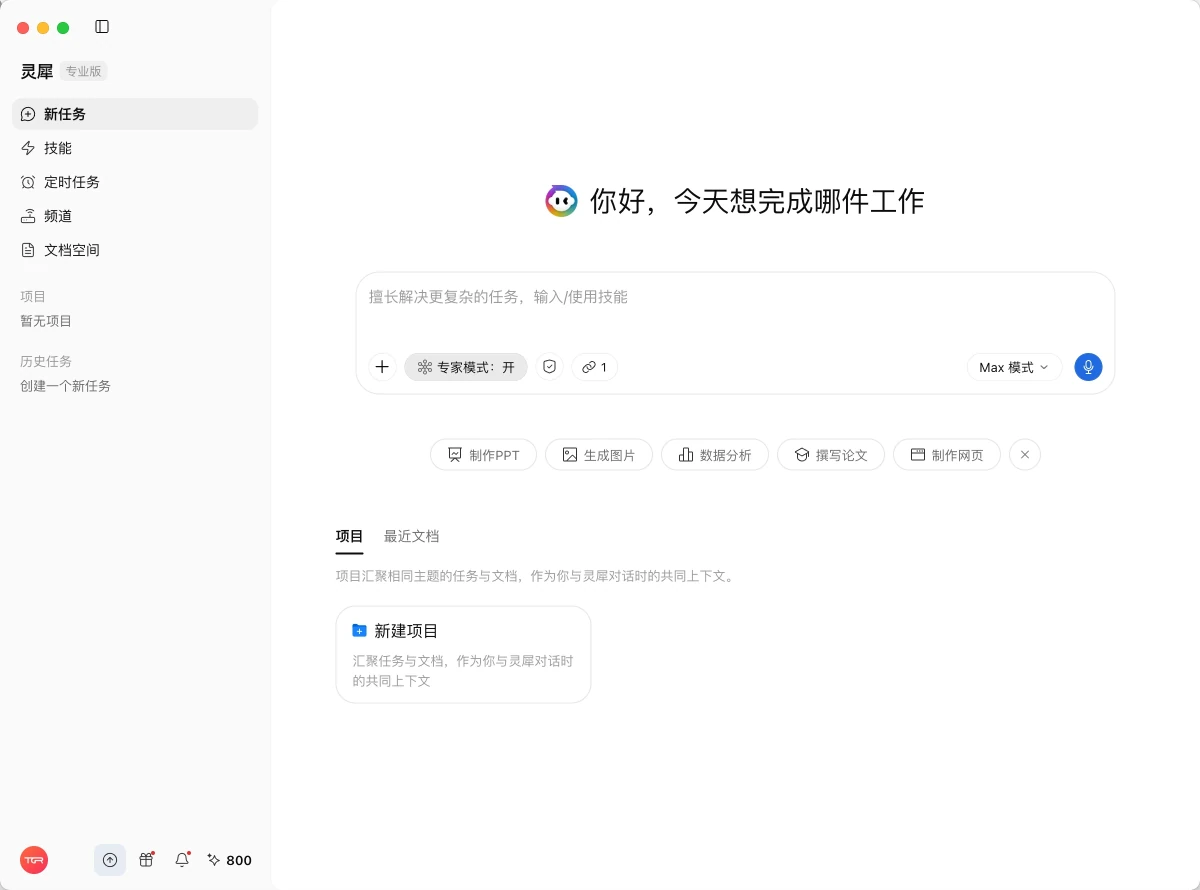Click the shield check icon
1200x890 pixels.
click(549, 367)
